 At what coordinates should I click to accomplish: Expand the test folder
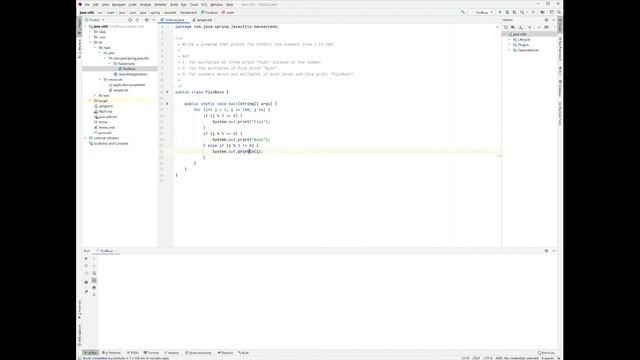coord(96,96)
